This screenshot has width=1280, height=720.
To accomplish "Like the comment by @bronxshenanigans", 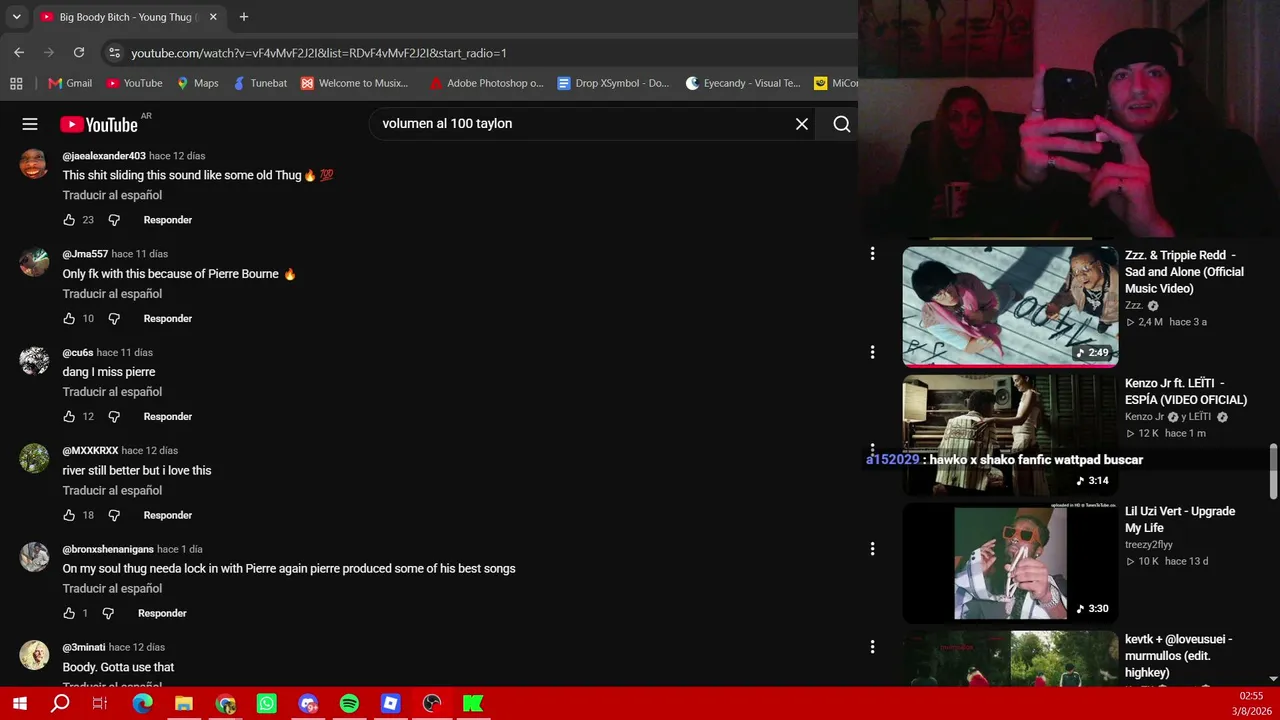I will (69, 613).
